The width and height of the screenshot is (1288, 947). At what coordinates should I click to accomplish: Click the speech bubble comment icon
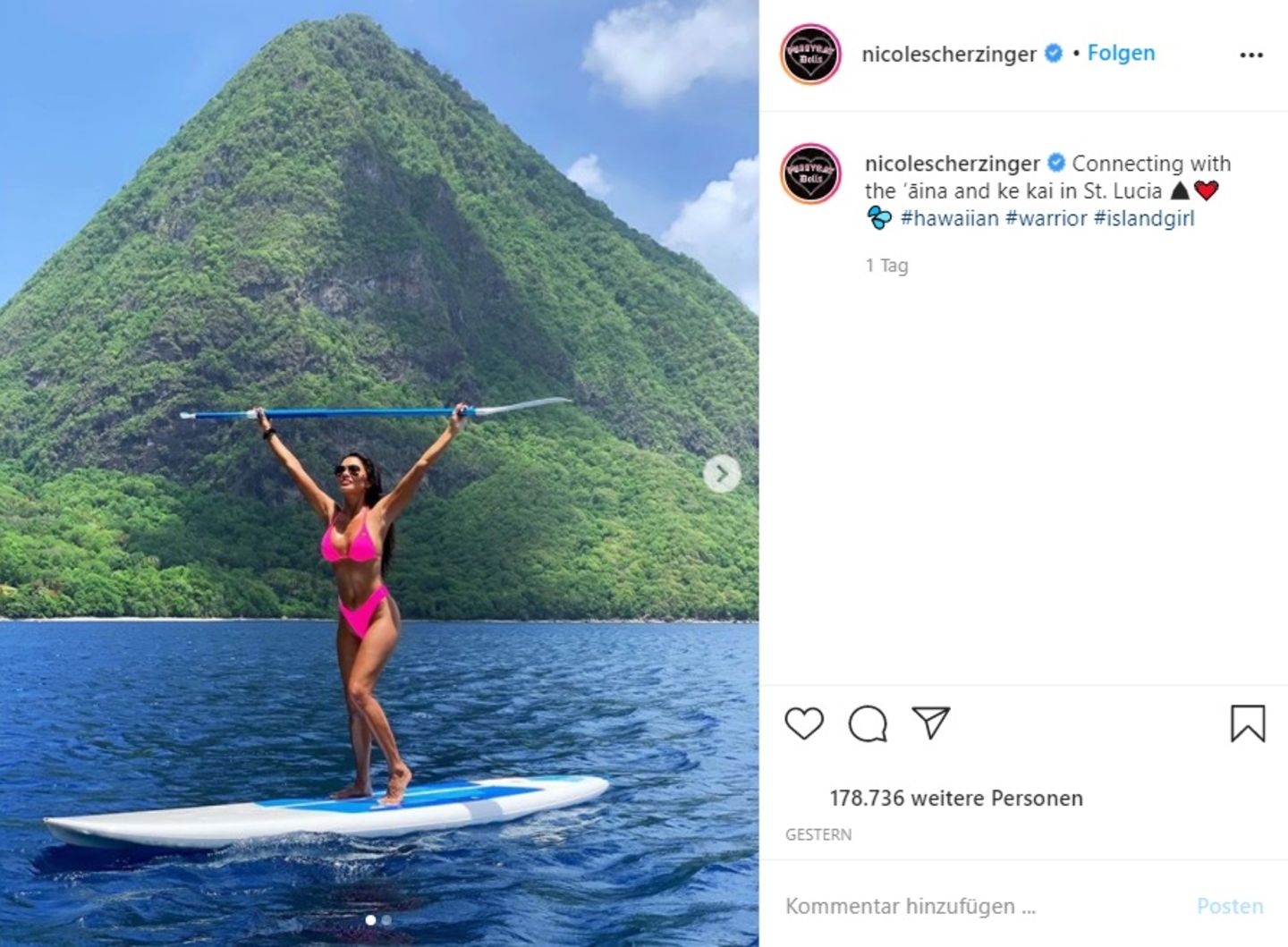(x=867, y=723)
